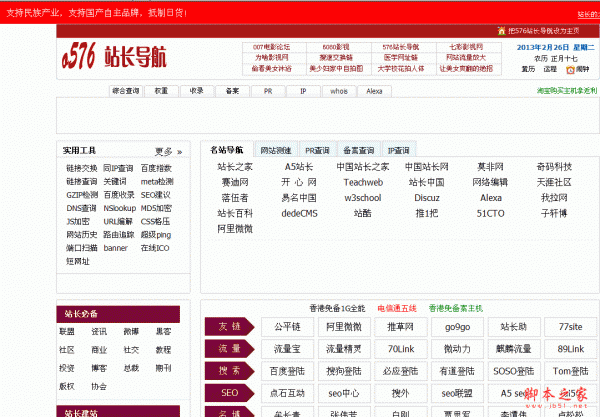The image size is (600, 417).
Task: Open the 在线ICO tool
Action: pos(155,248)
